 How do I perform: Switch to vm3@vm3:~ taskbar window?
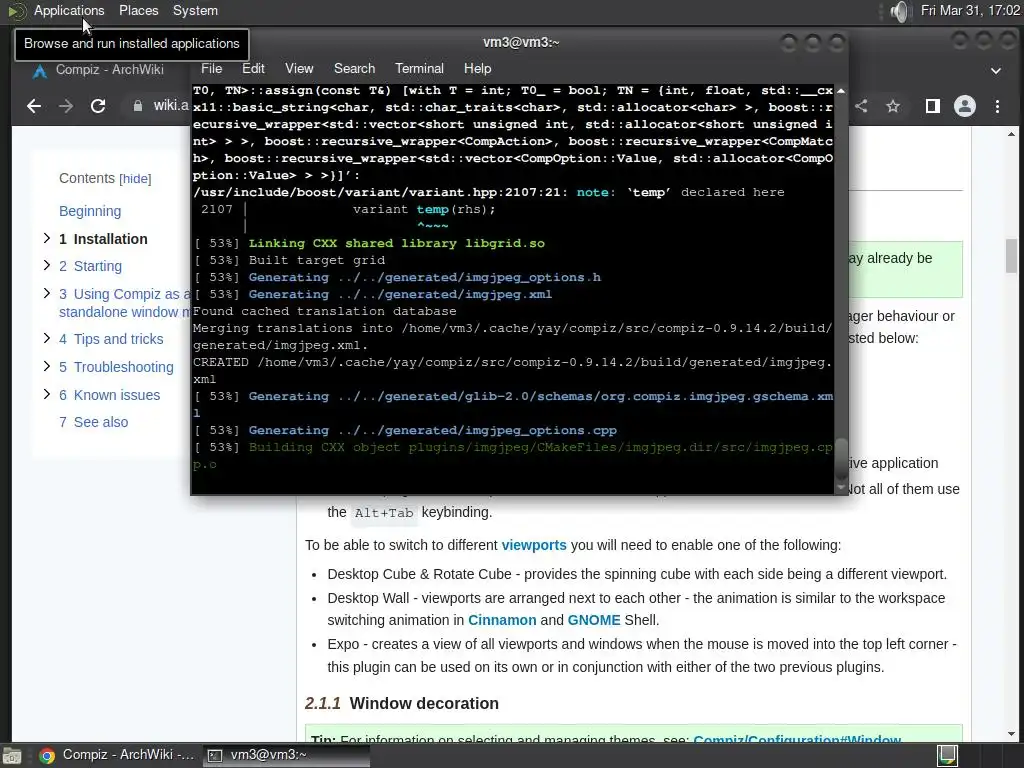point(285,755)
